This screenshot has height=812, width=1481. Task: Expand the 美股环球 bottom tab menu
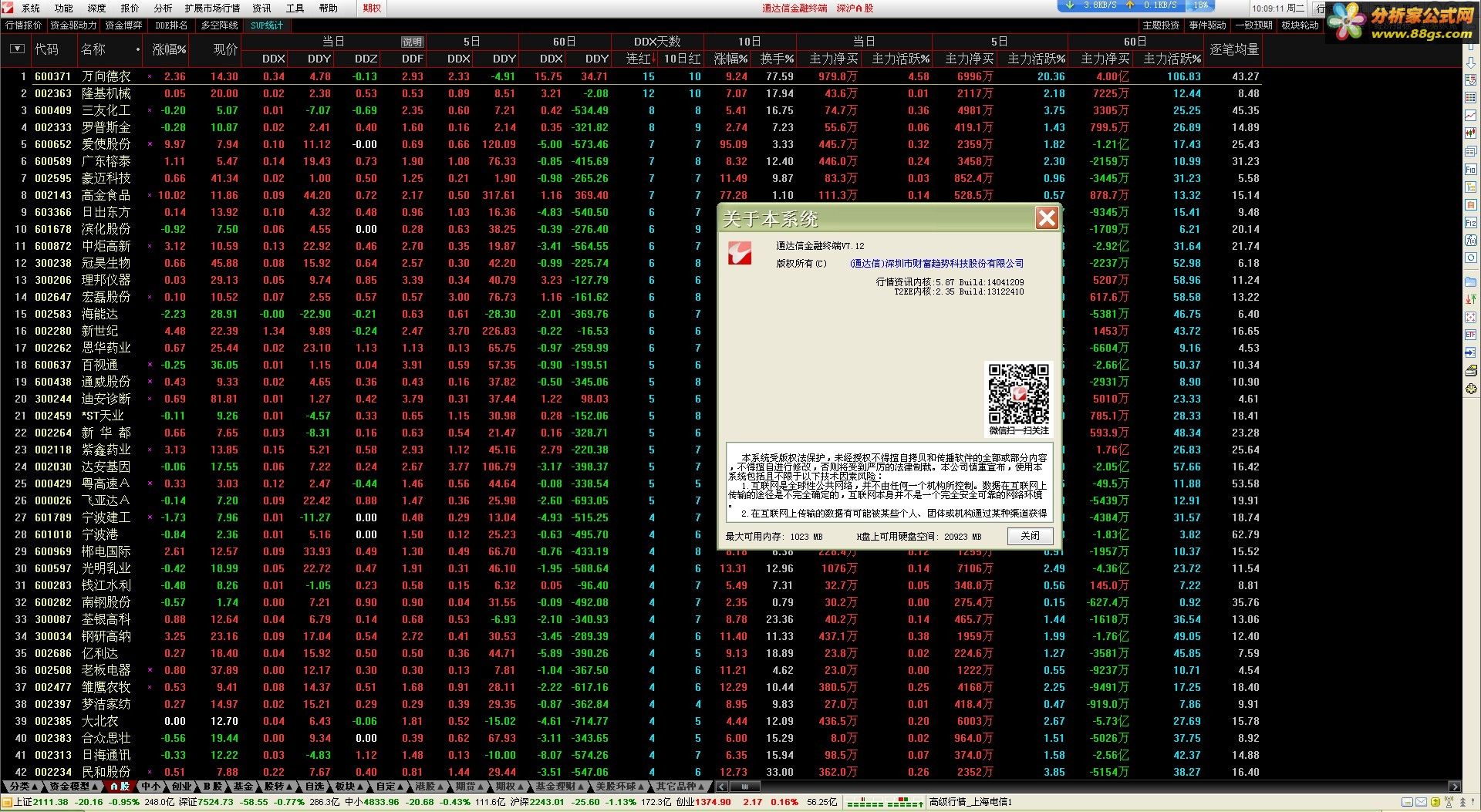620,787
